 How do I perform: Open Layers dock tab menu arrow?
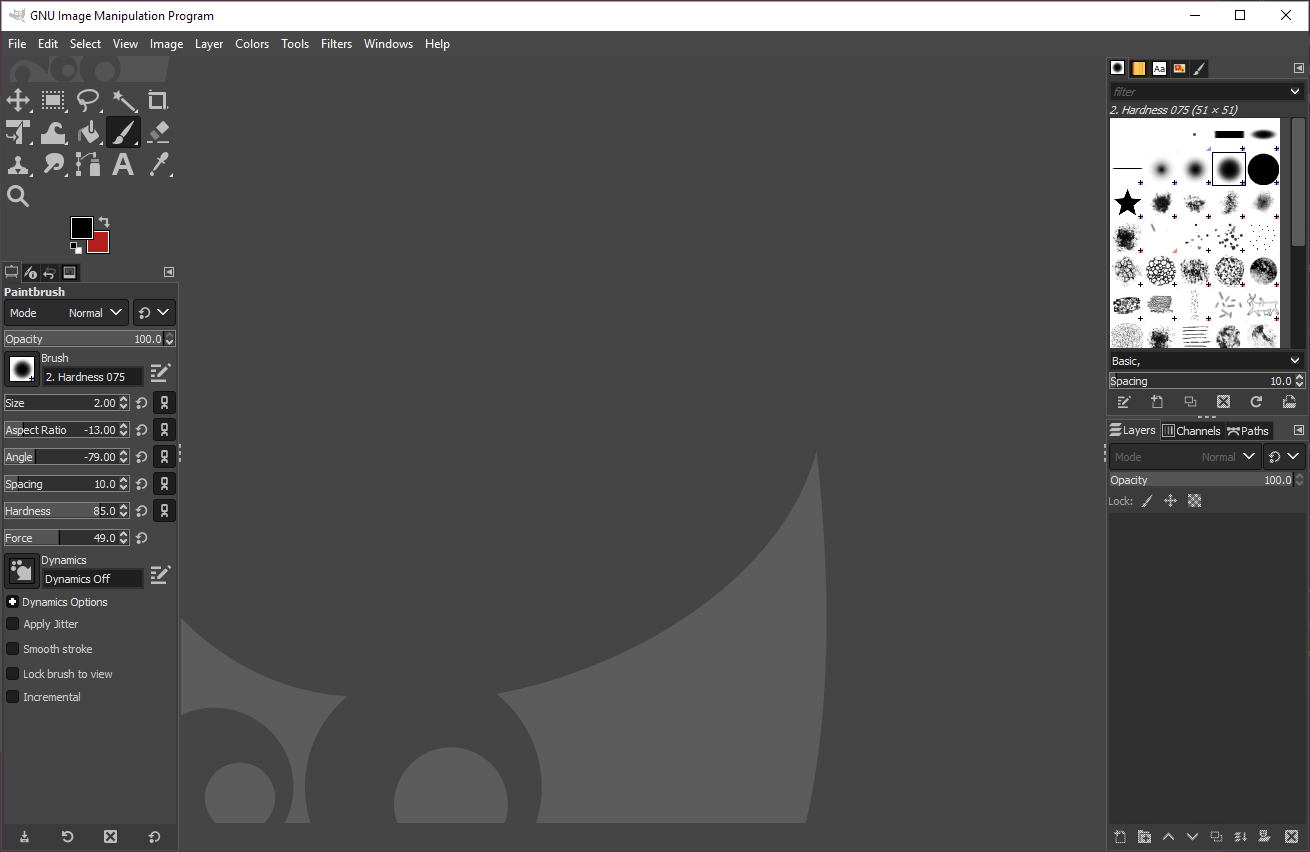point(1298,430)
